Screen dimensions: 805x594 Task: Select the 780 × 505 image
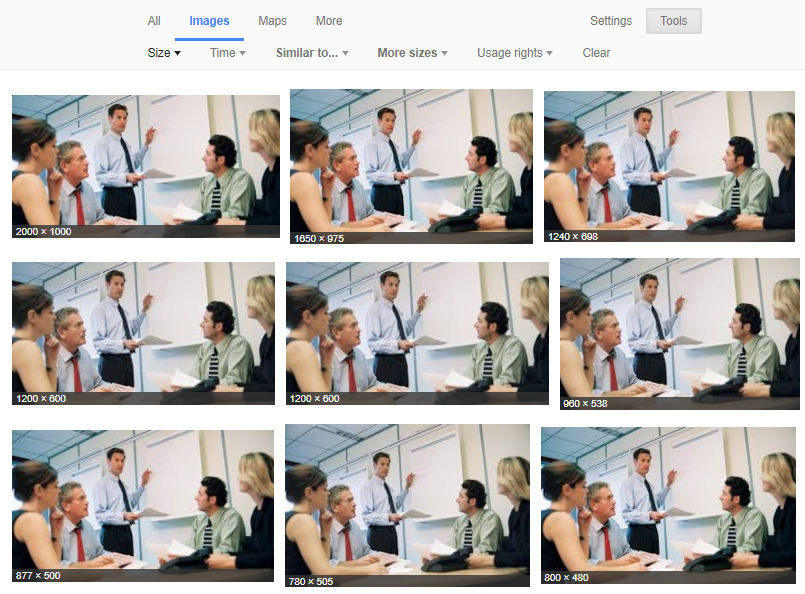pos(408,503)
